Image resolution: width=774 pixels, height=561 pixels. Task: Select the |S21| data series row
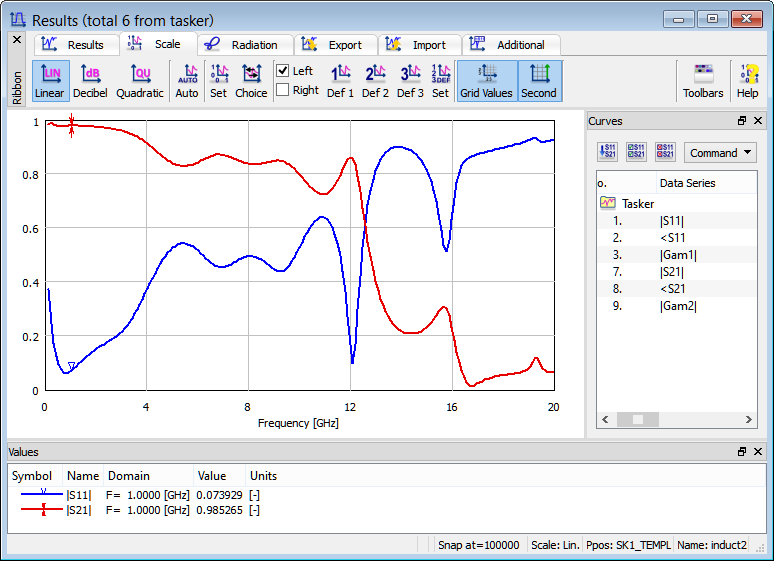tap(672, 271)
